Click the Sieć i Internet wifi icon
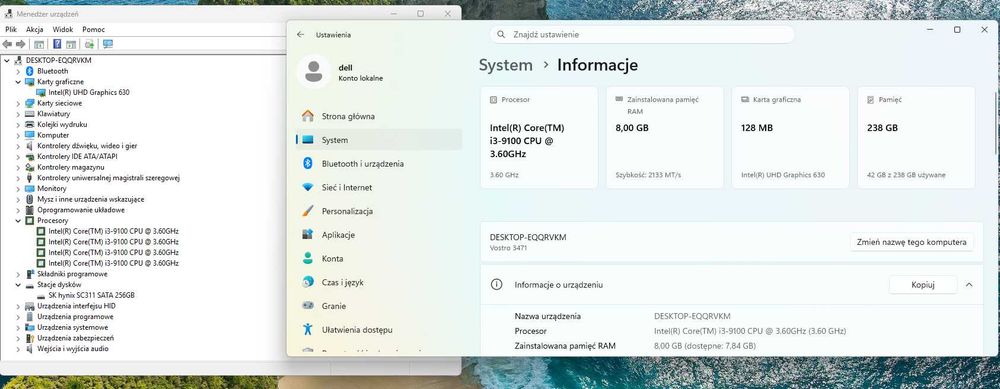Screen dimensions: 1000x389 point(308,187)
